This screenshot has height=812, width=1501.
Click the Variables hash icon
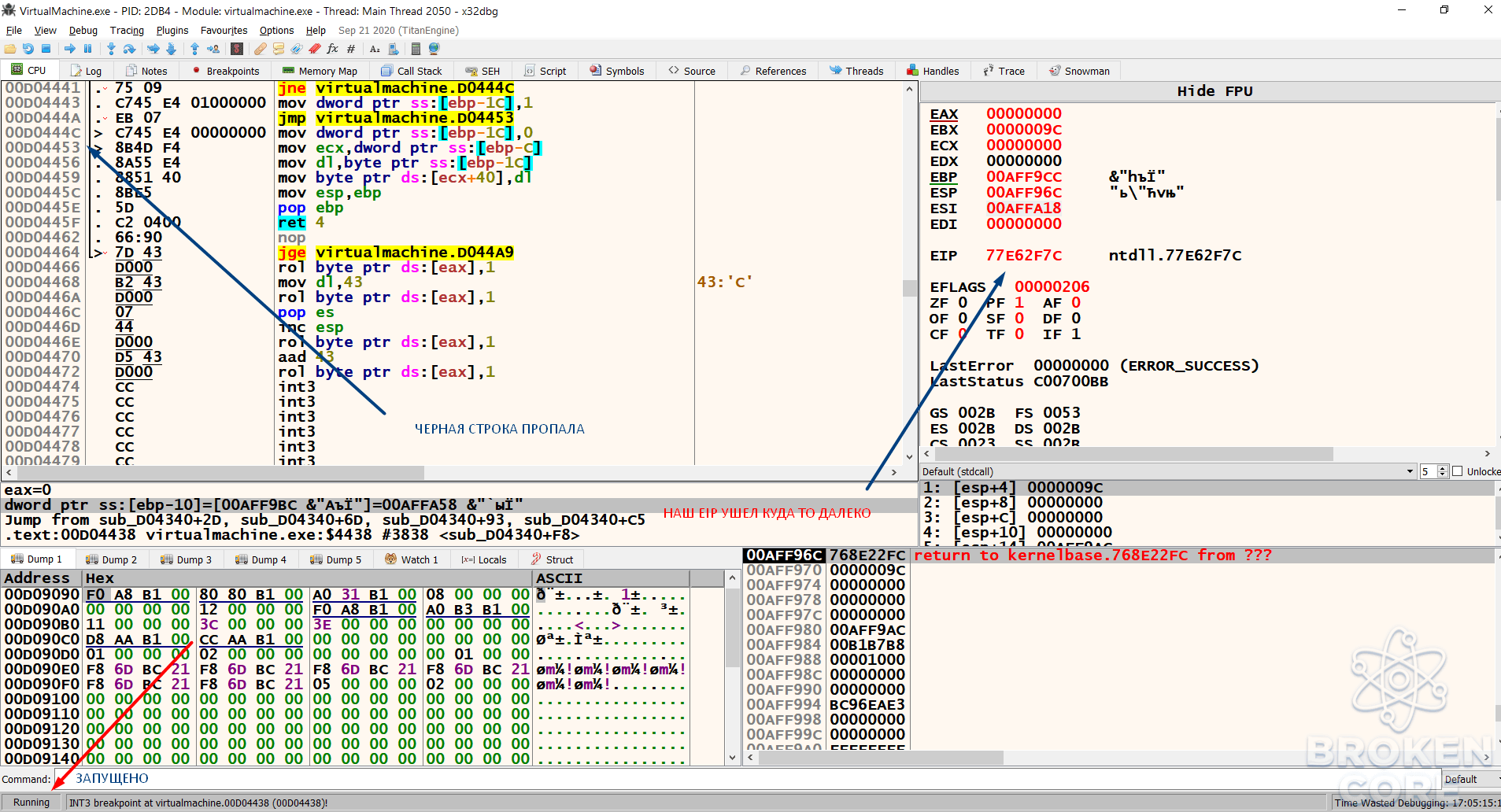[351, 49]
